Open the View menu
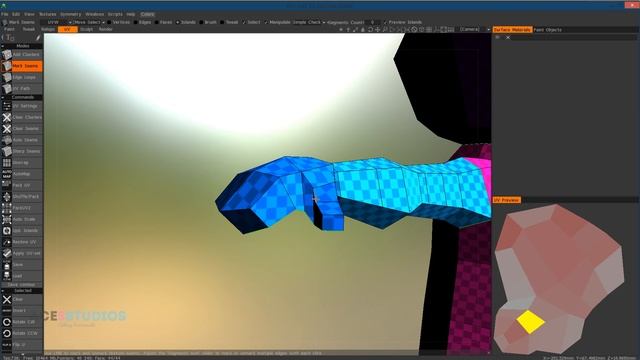Viewport: 640px width, 360px height. pos(29,14)
